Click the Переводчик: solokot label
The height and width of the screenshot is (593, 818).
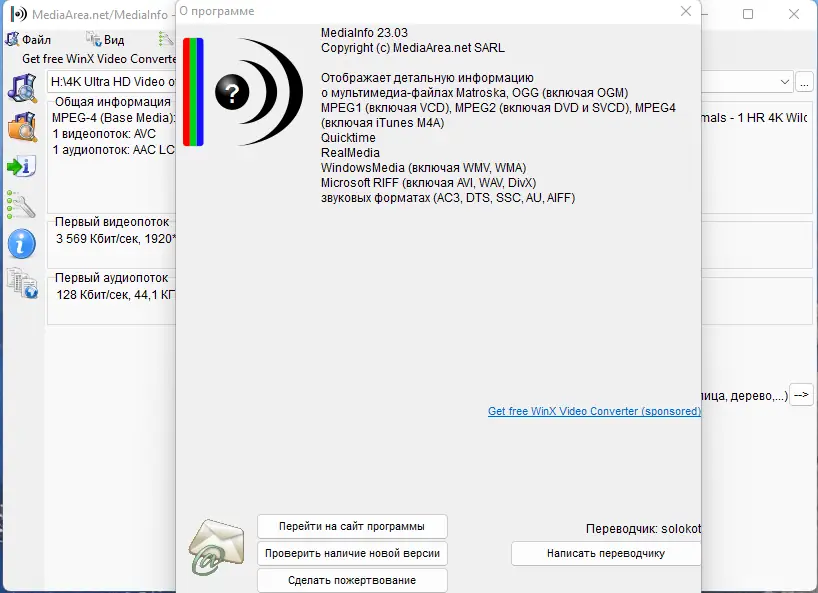643,529
